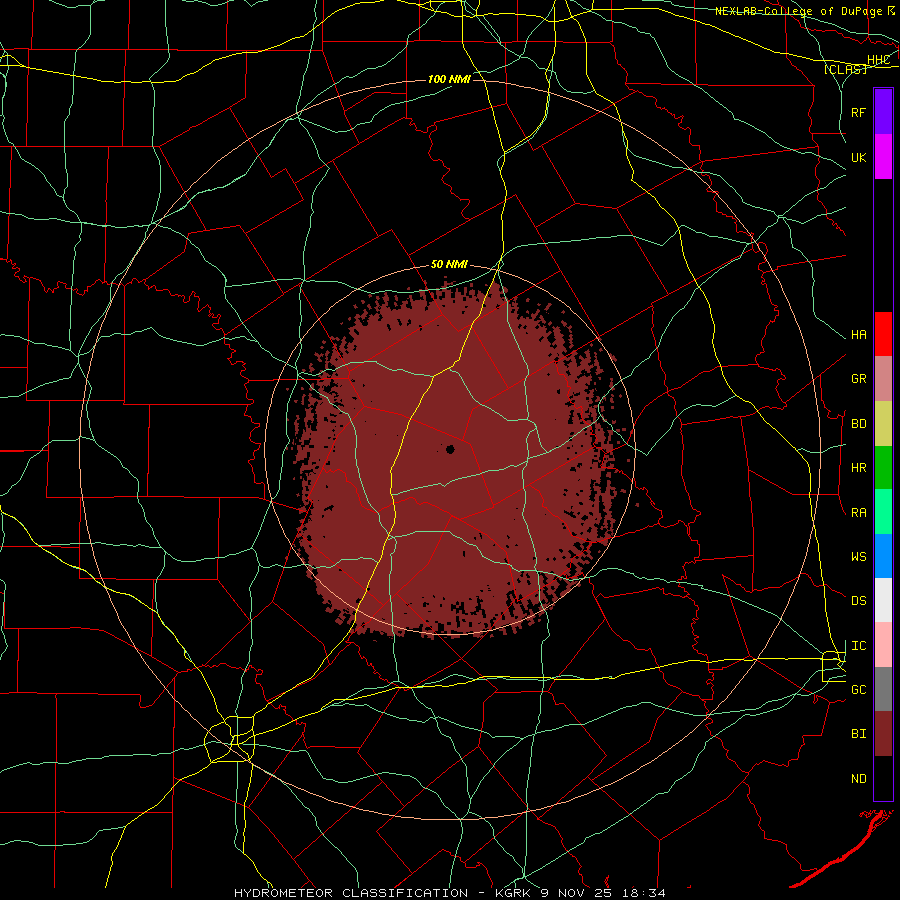Viewport: 900px width, 900px height.
Task: Click the '18:34' timestamp text
Action: [644, 893]
